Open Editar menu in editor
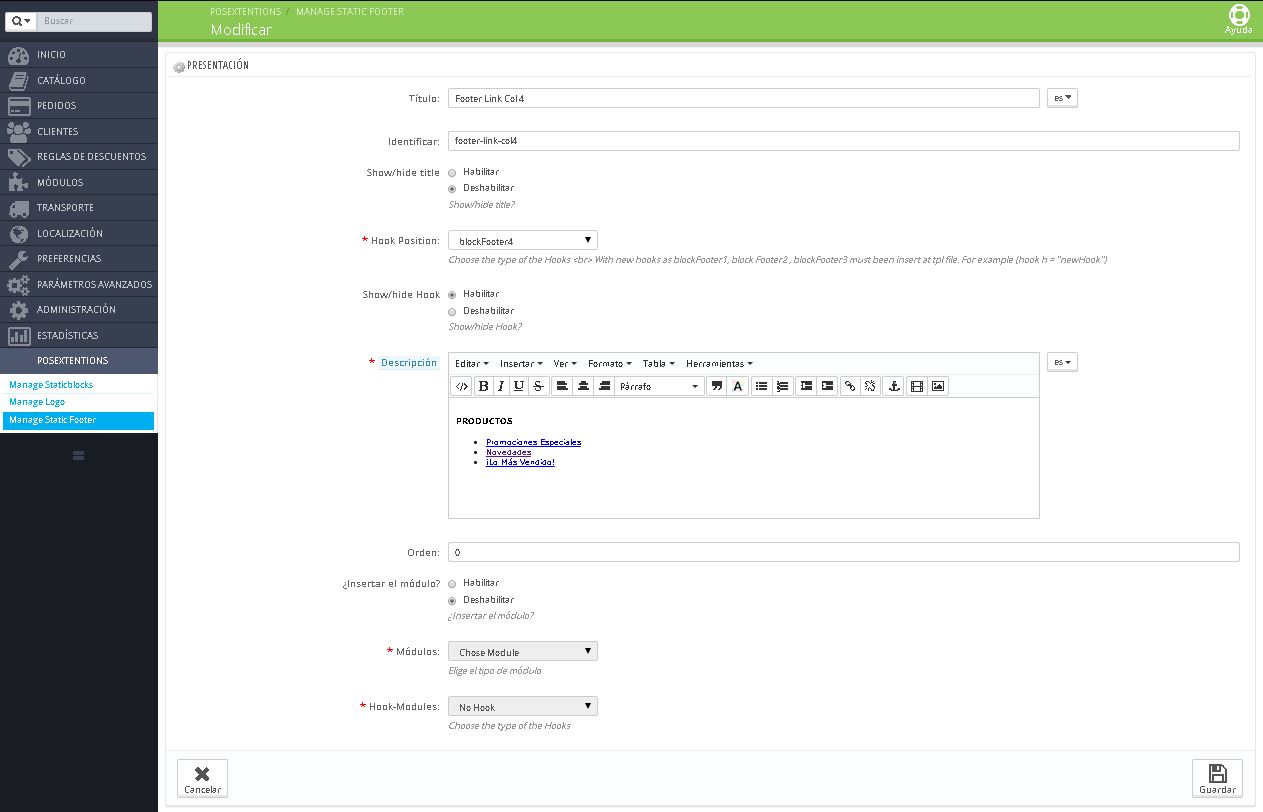Screen dimensions: 1263x812 [472, 364]
